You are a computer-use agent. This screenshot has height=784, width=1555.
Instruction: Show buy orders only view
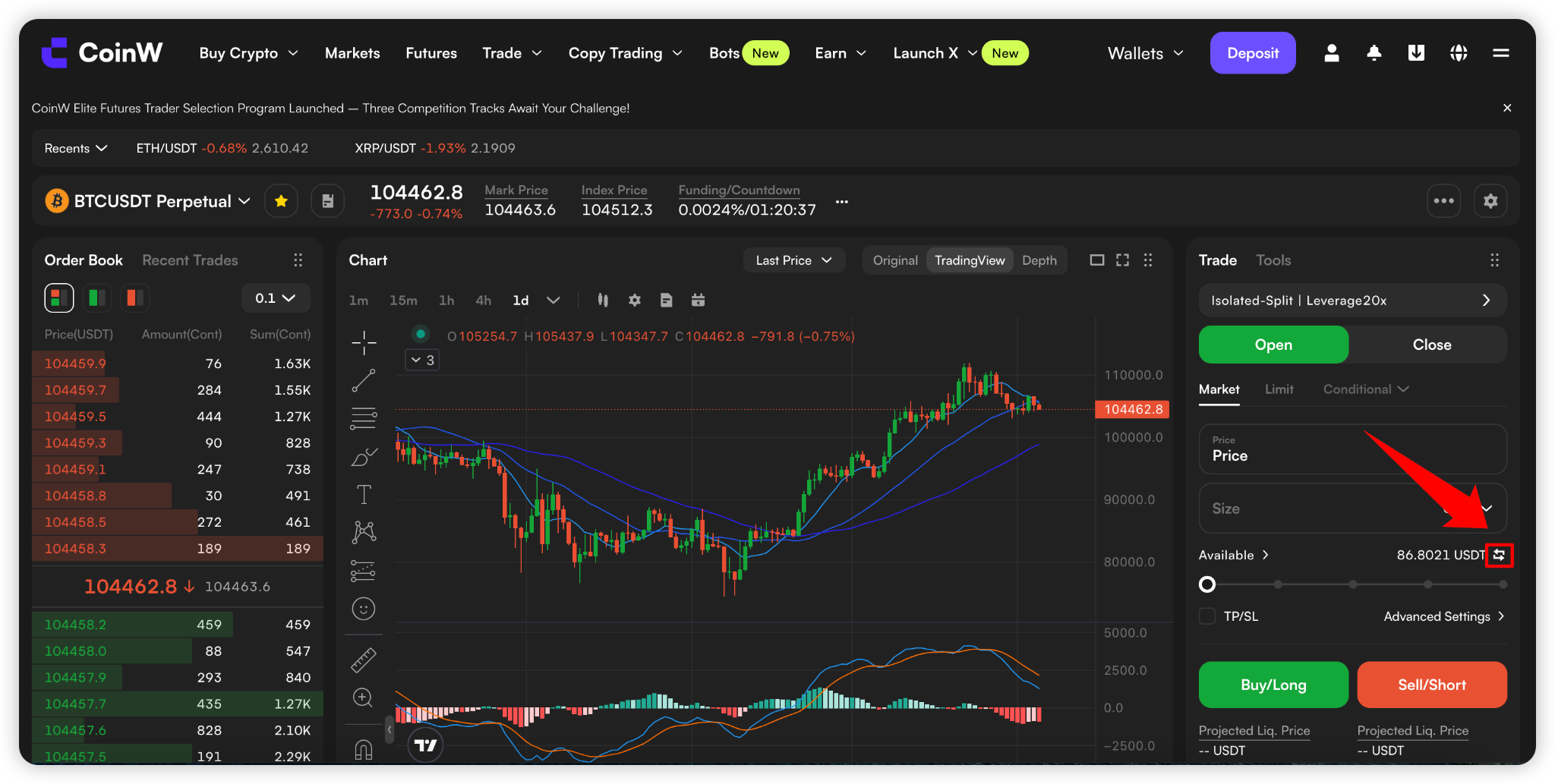tap(97, 298)
